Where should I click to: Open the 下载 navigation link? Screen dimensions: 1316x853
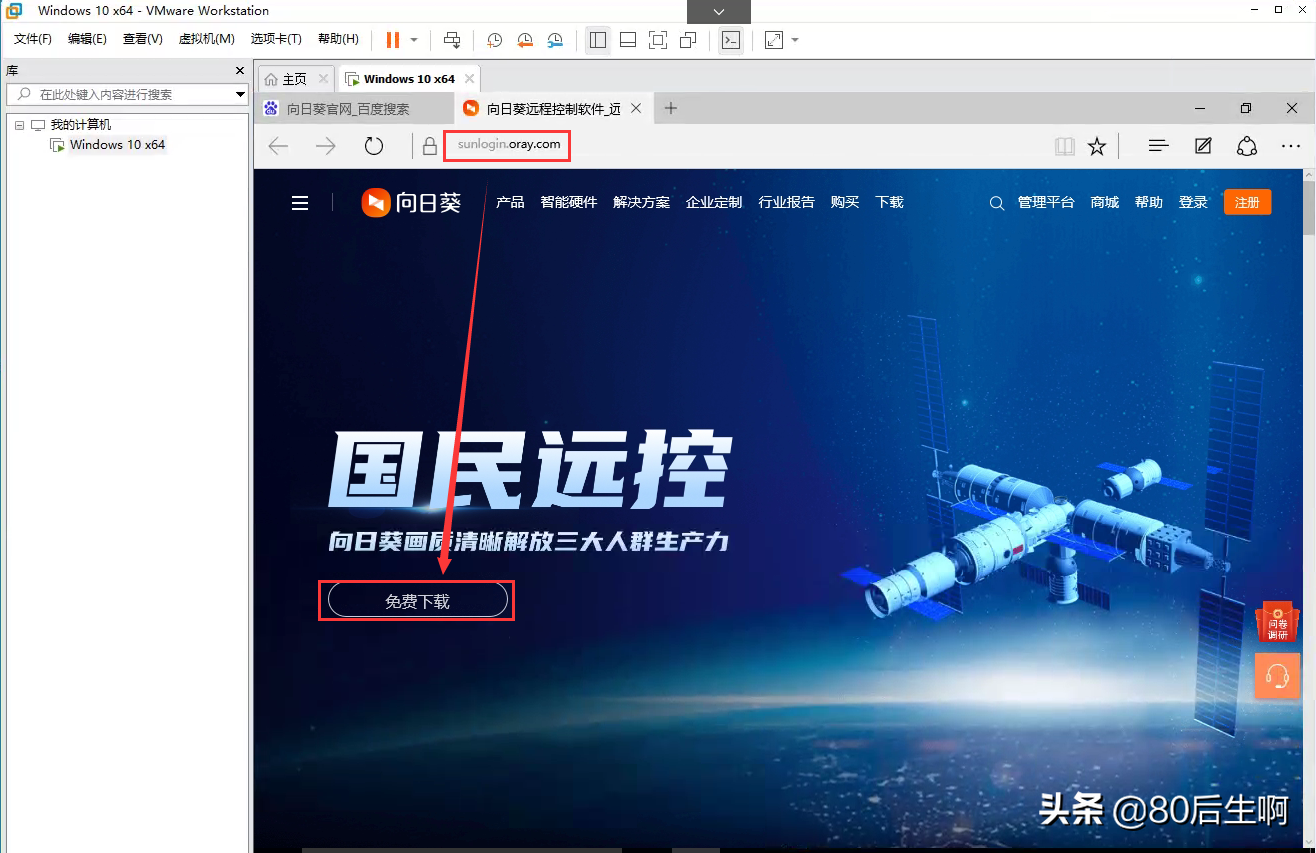tap(889, 202)
